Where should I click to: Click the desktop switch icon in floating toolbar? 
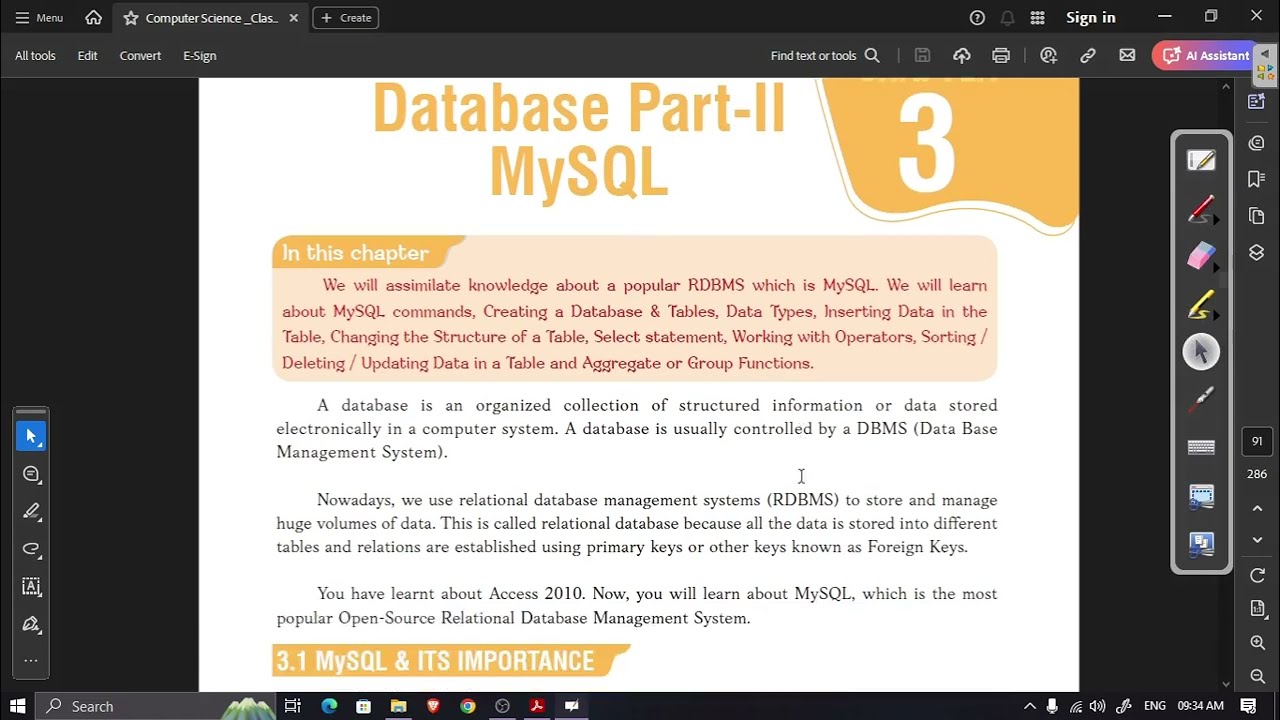pyautogui.click(x=1201, y=543)
